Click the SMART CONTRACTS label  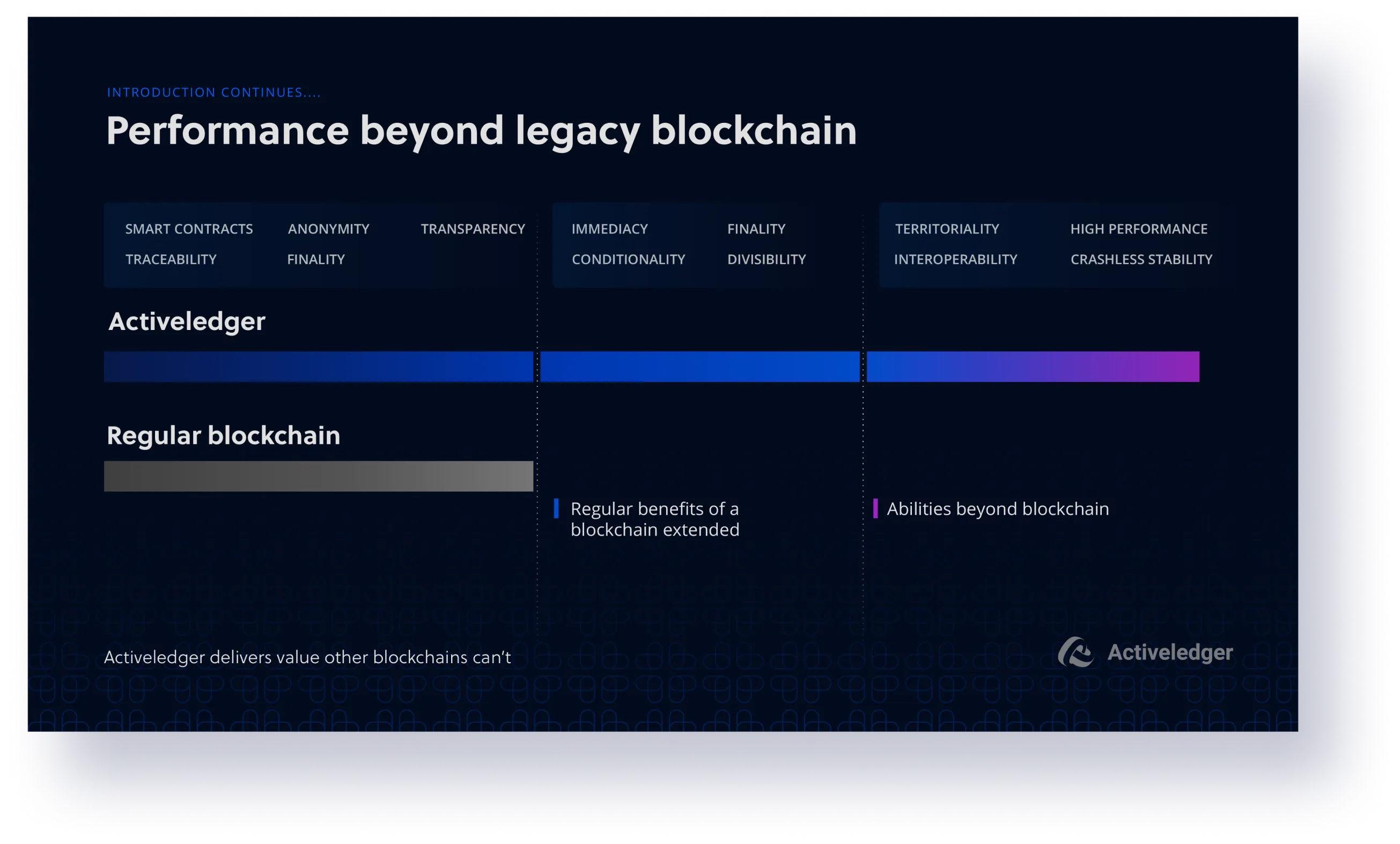click(x=189, y=229)
